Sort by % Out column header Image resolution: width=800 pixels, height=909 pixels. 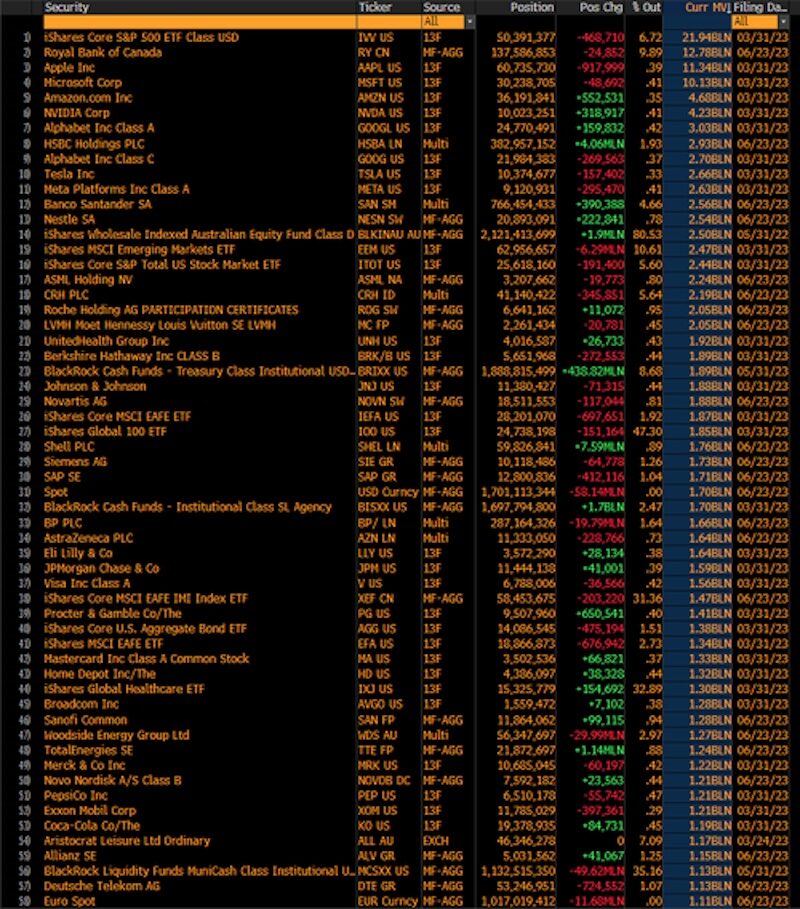tap(646, 7)
